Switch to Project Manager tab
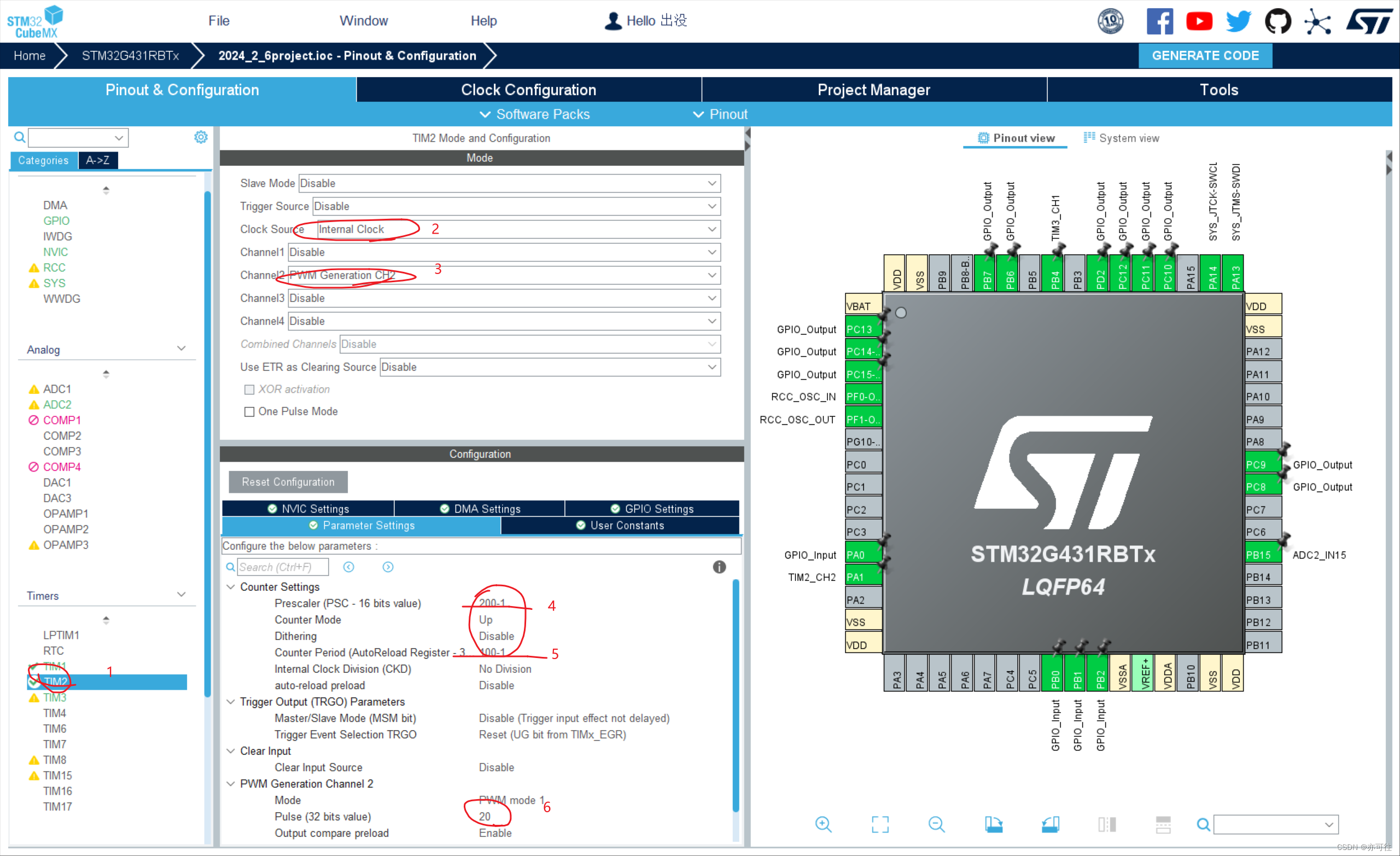The width and height of the screenshot is (1400, 856). click(874, 89)
